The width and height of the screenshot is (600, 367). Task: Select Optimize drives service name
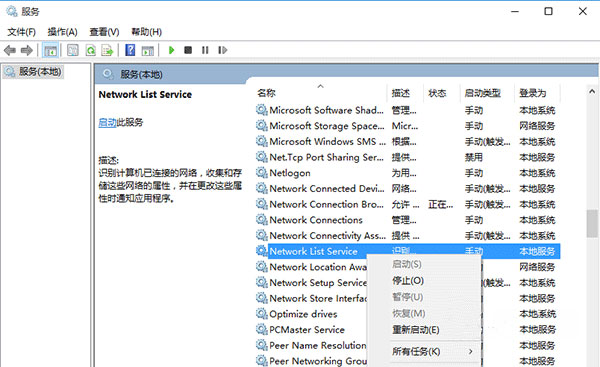(303, 314)
